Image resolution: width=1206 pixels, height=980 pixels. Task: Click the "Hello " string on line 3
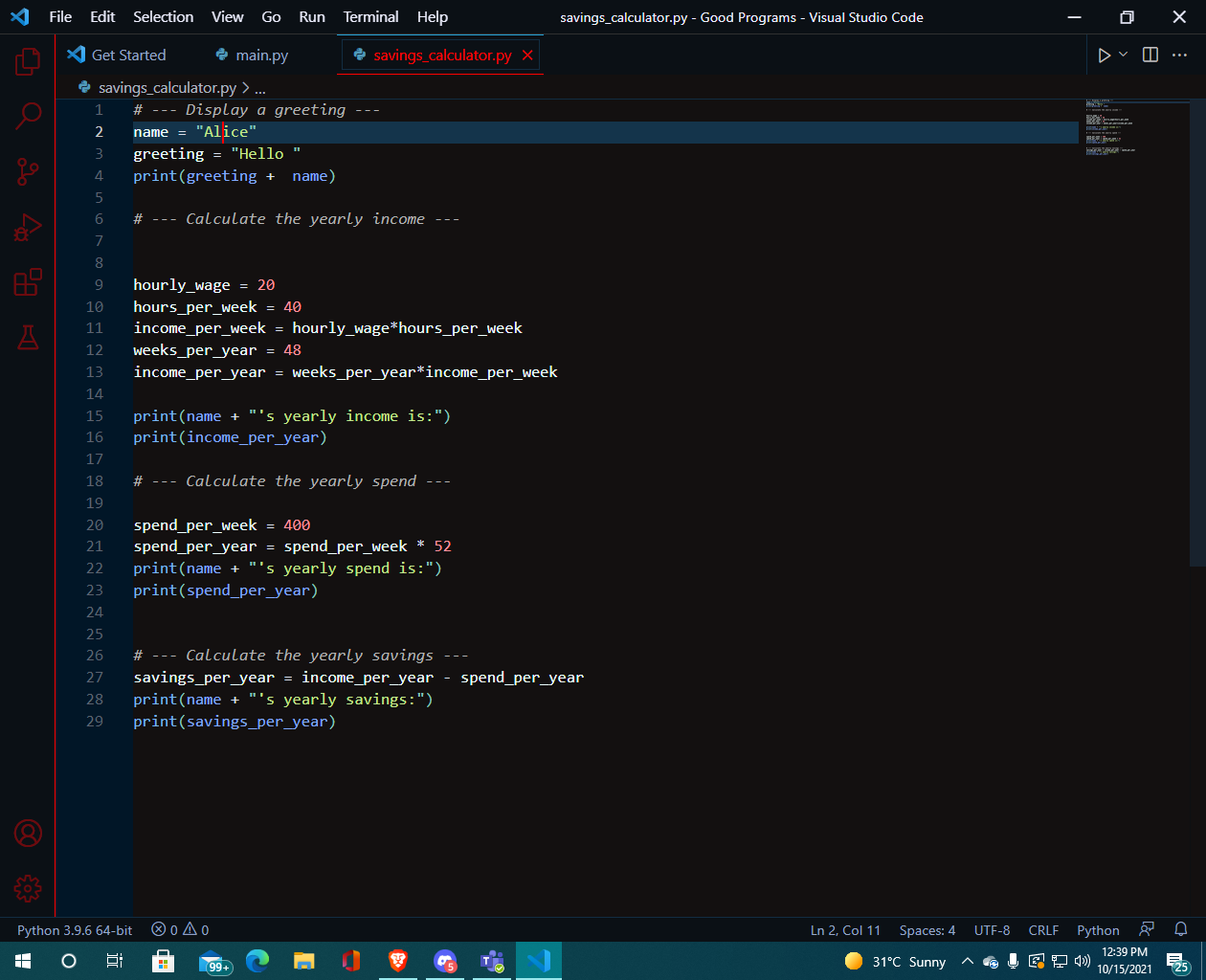tap(266, 154)
